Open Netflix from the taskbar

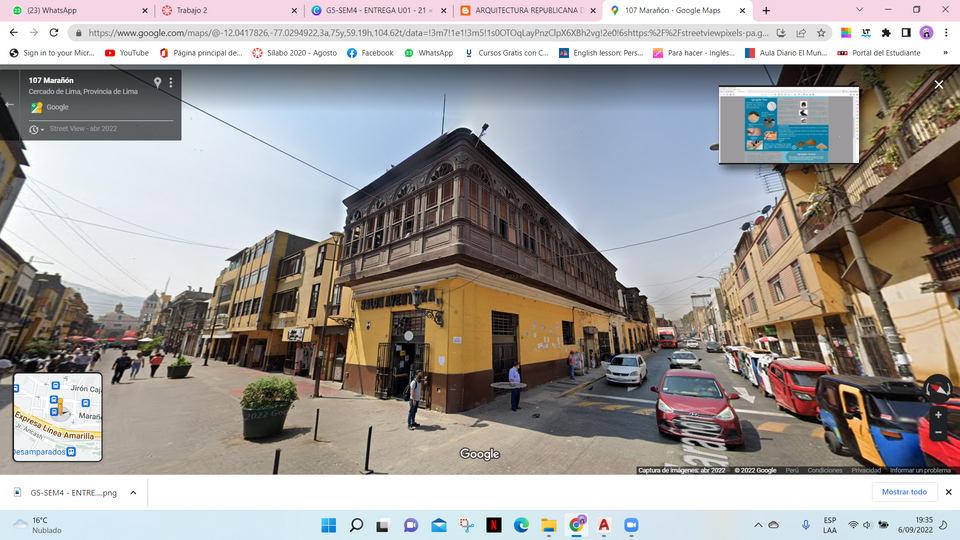click(x=493, y=525)
